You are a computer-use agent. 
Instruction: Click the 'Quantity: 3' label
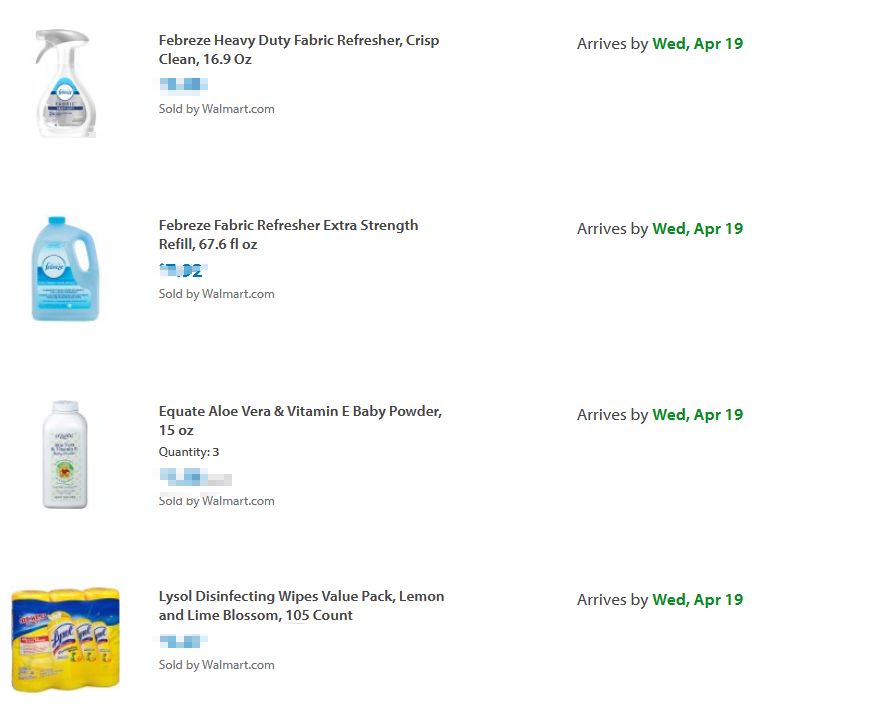click(x=189, y=452)
